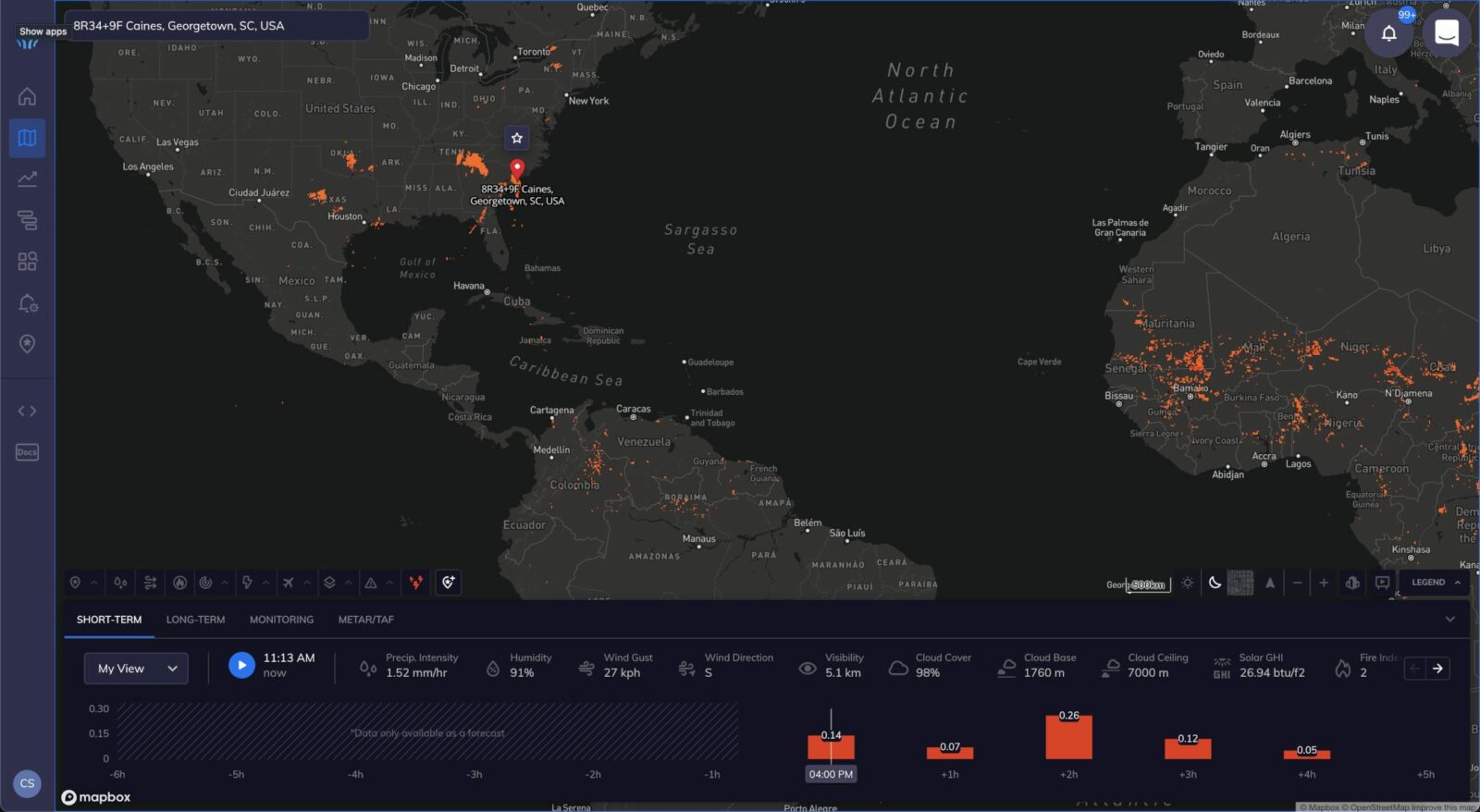Select the fire layer icon in the map toolbar
Viewport: 1480px width, 812px height.
(x=179, y=583)
